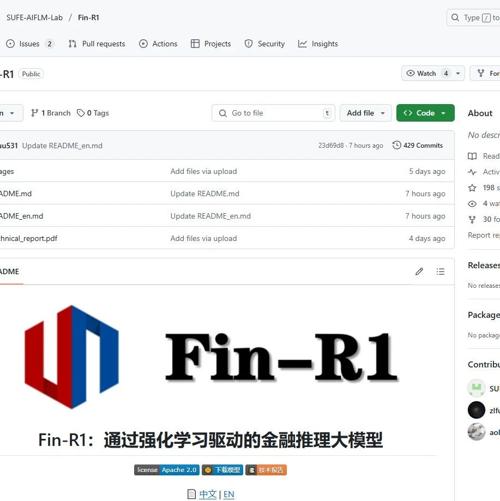Edit the README with the pencil icon
This screenshot has width=500, height=501.
coord(419,272)
